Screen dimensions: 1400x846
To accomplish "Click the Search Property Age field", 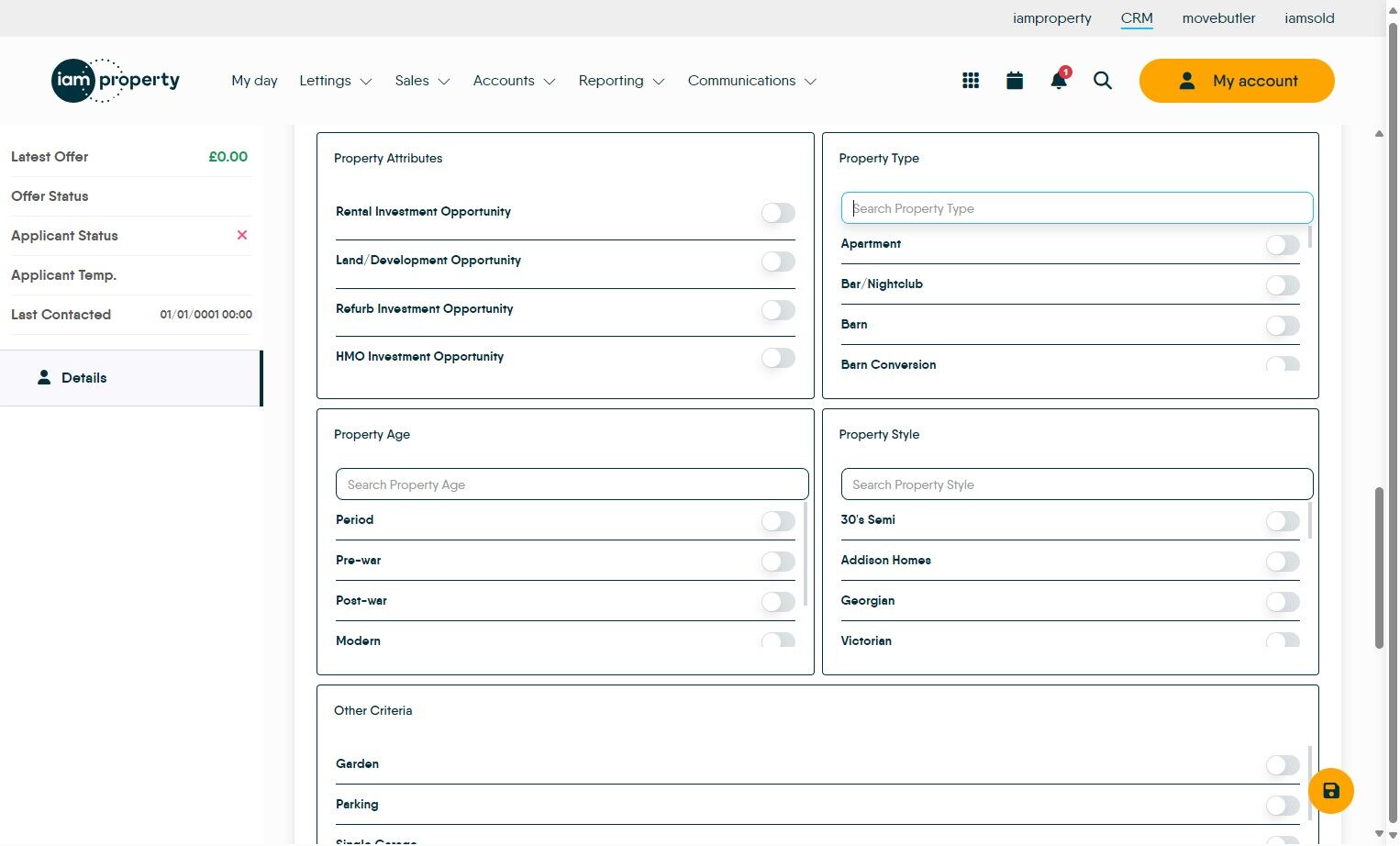I will pos(572,484).
